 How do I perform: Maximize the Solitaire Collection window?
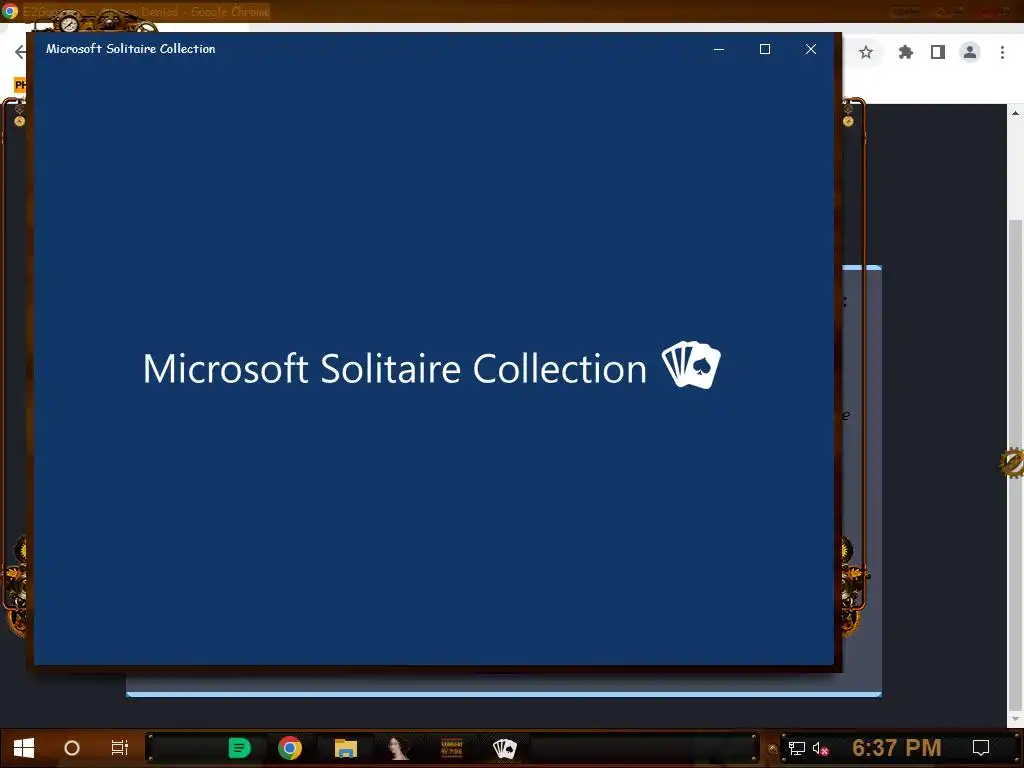765,49
